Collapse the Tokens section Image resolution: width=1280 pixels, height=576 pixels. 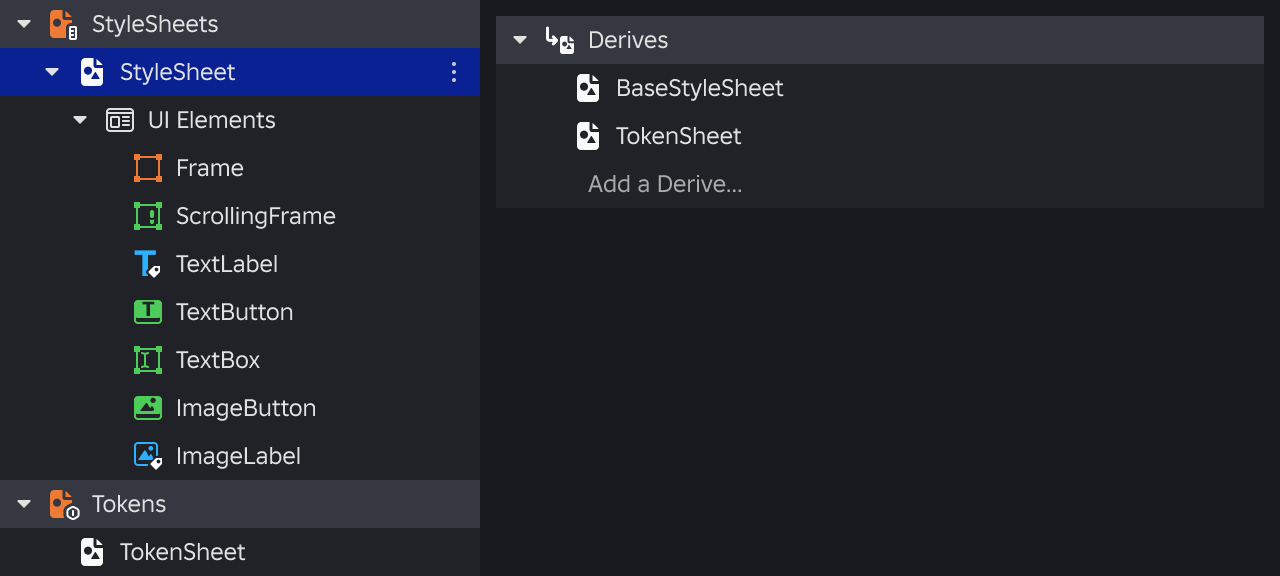[x=24, y=504]
